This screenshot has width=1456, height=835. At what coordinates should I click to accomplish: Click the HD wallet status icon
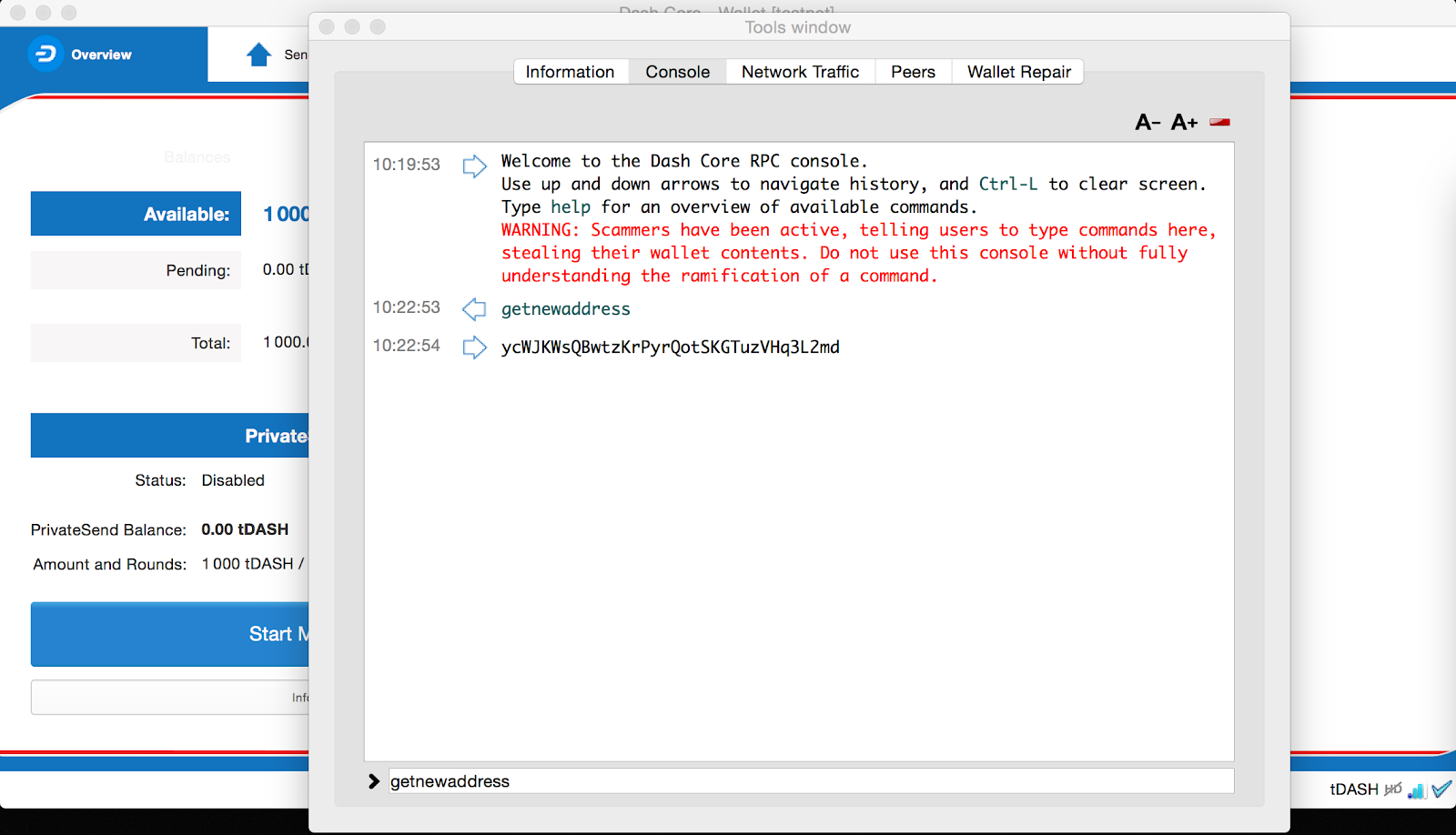1393,789
